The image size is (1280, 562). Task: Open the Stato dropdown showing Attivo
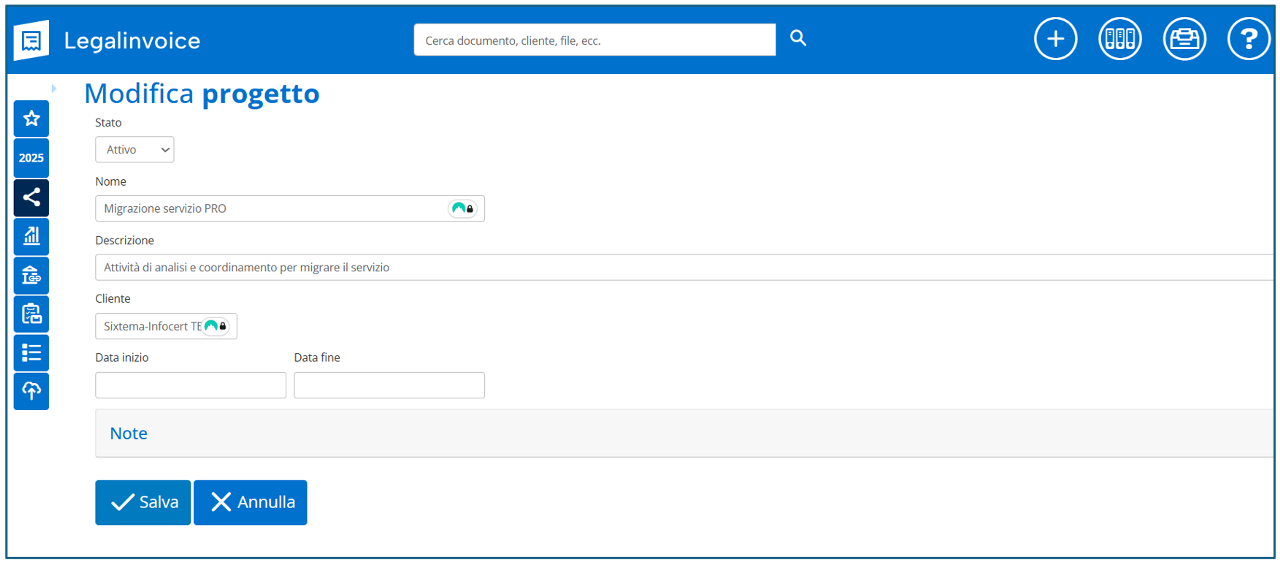(x=134, y=150)
